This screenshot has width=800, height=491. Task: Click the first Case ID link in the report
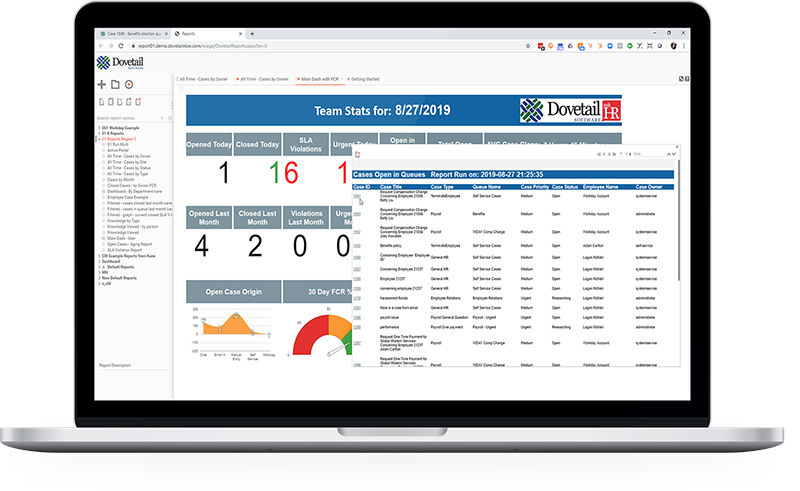[356, 196]
